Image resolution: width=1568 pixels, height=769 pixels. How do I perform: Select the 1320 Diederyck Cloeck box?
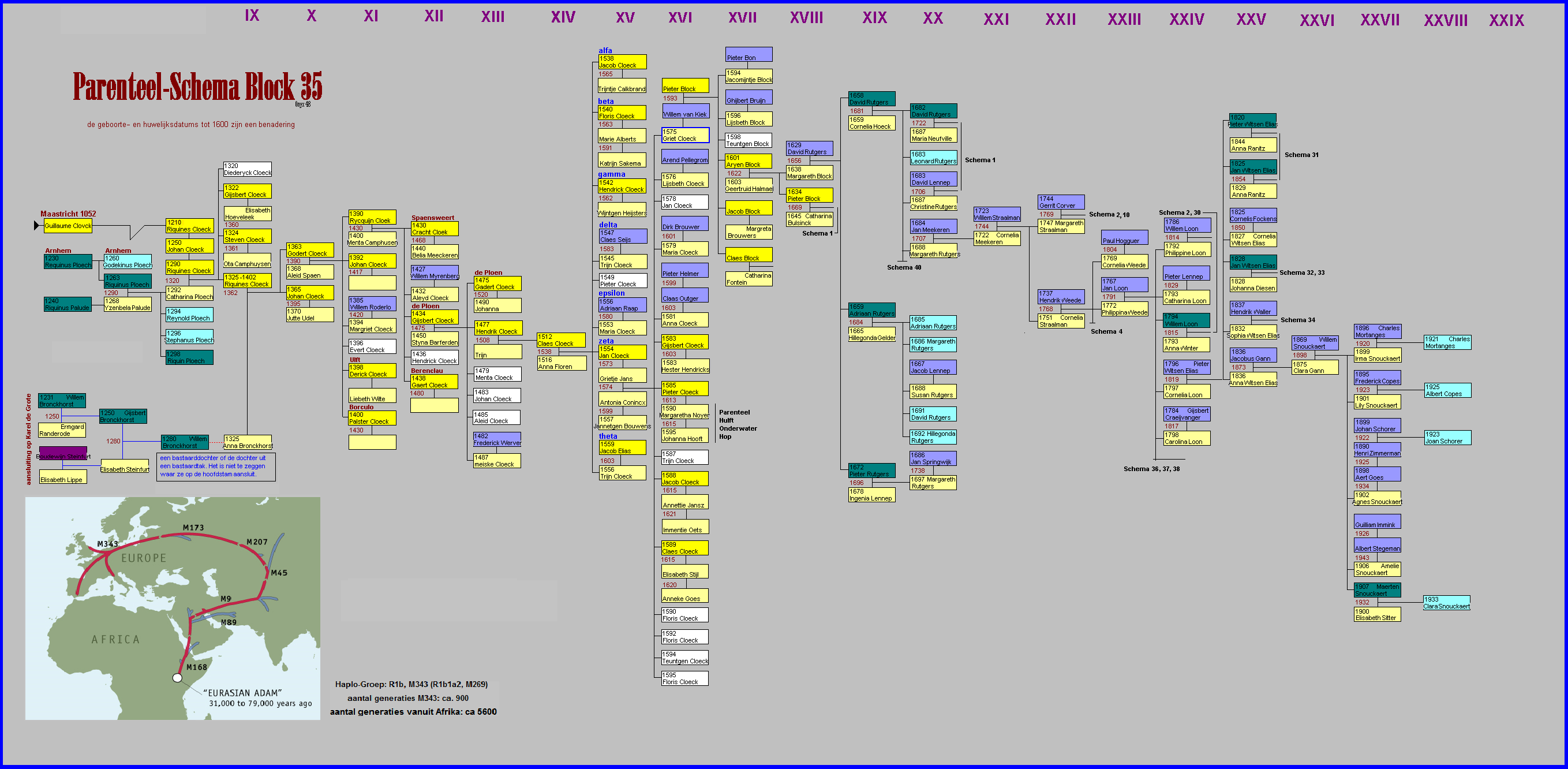(247, 169)
